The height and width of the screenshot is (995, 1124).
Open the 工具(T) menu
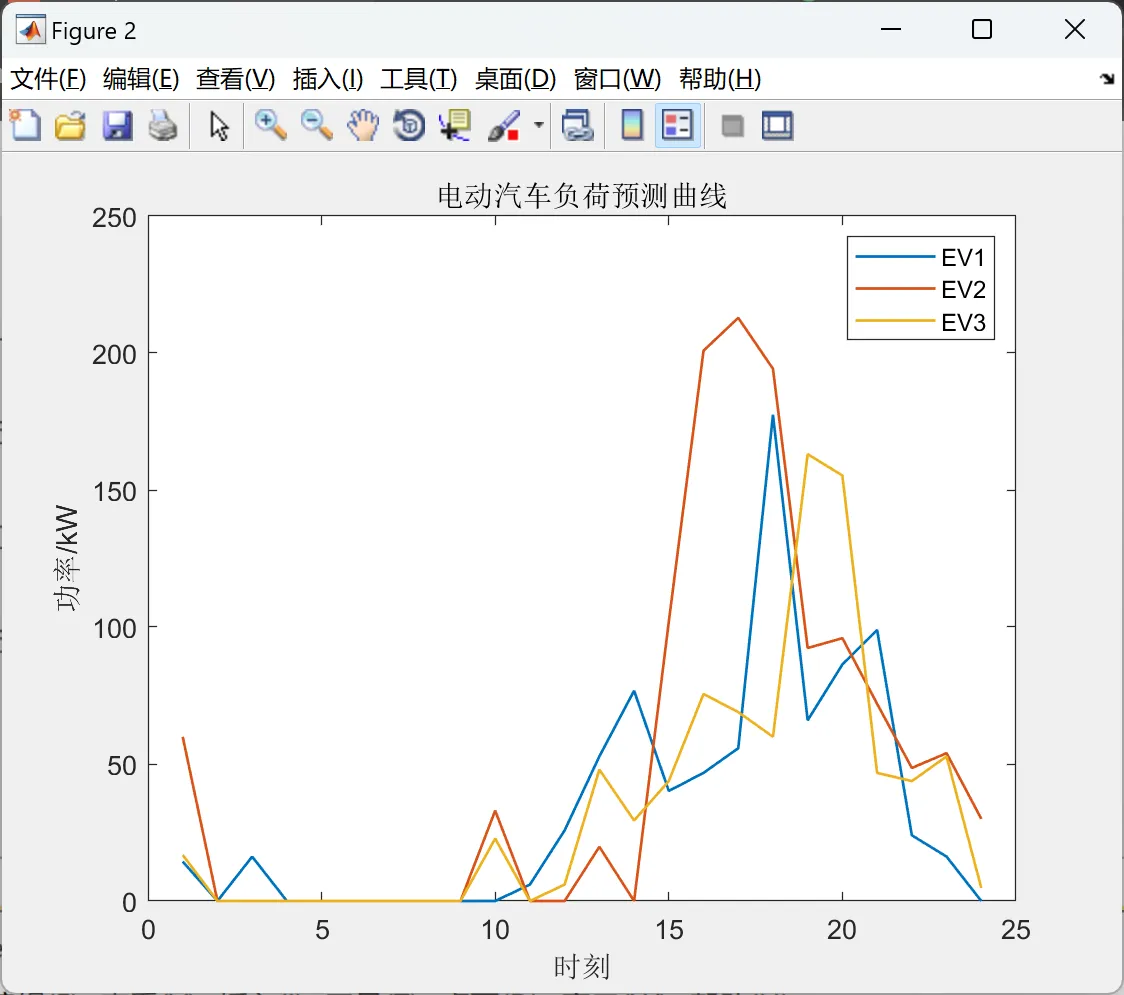click(x=419, y=79)
